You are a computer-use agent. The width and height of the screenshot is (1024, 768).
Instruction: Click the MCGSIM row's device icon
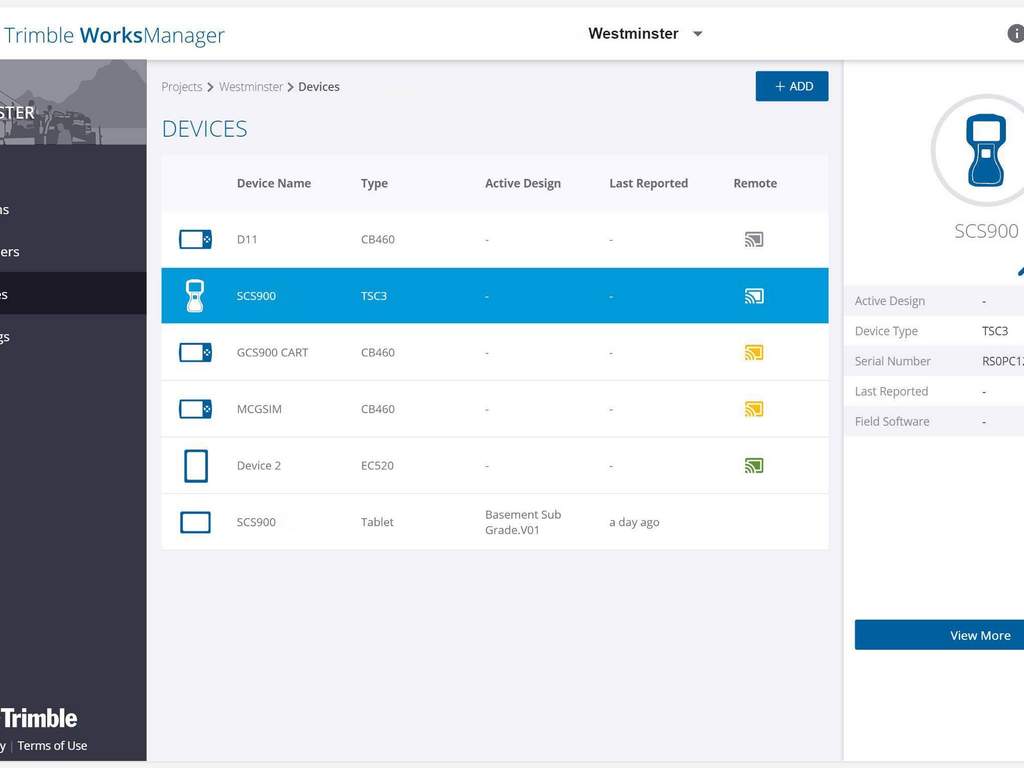(x=195, y=409)
